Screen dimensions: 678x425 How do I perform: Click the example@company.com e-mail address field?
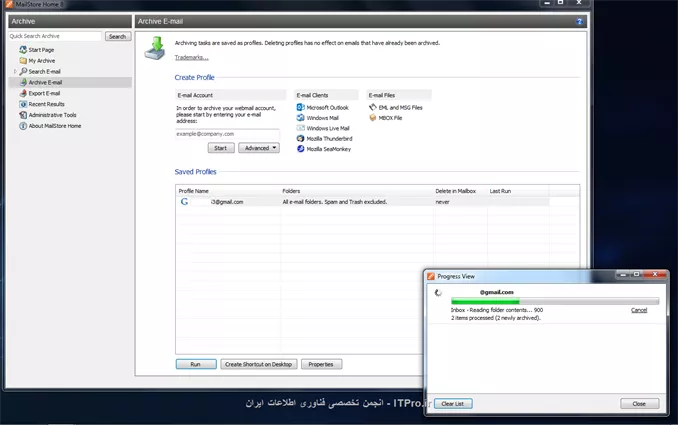[x=227, y=134]
